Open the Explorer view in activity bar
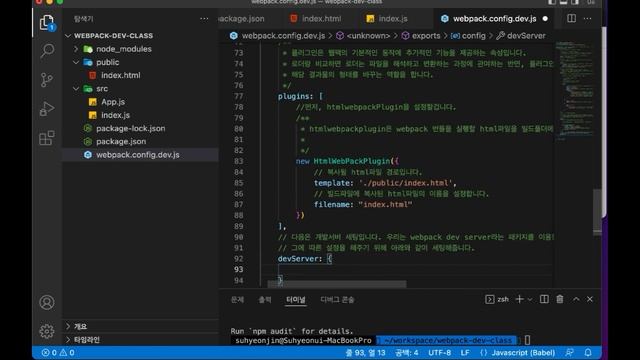The height and width of the screenshot is (360, 640). click(47, 22)
